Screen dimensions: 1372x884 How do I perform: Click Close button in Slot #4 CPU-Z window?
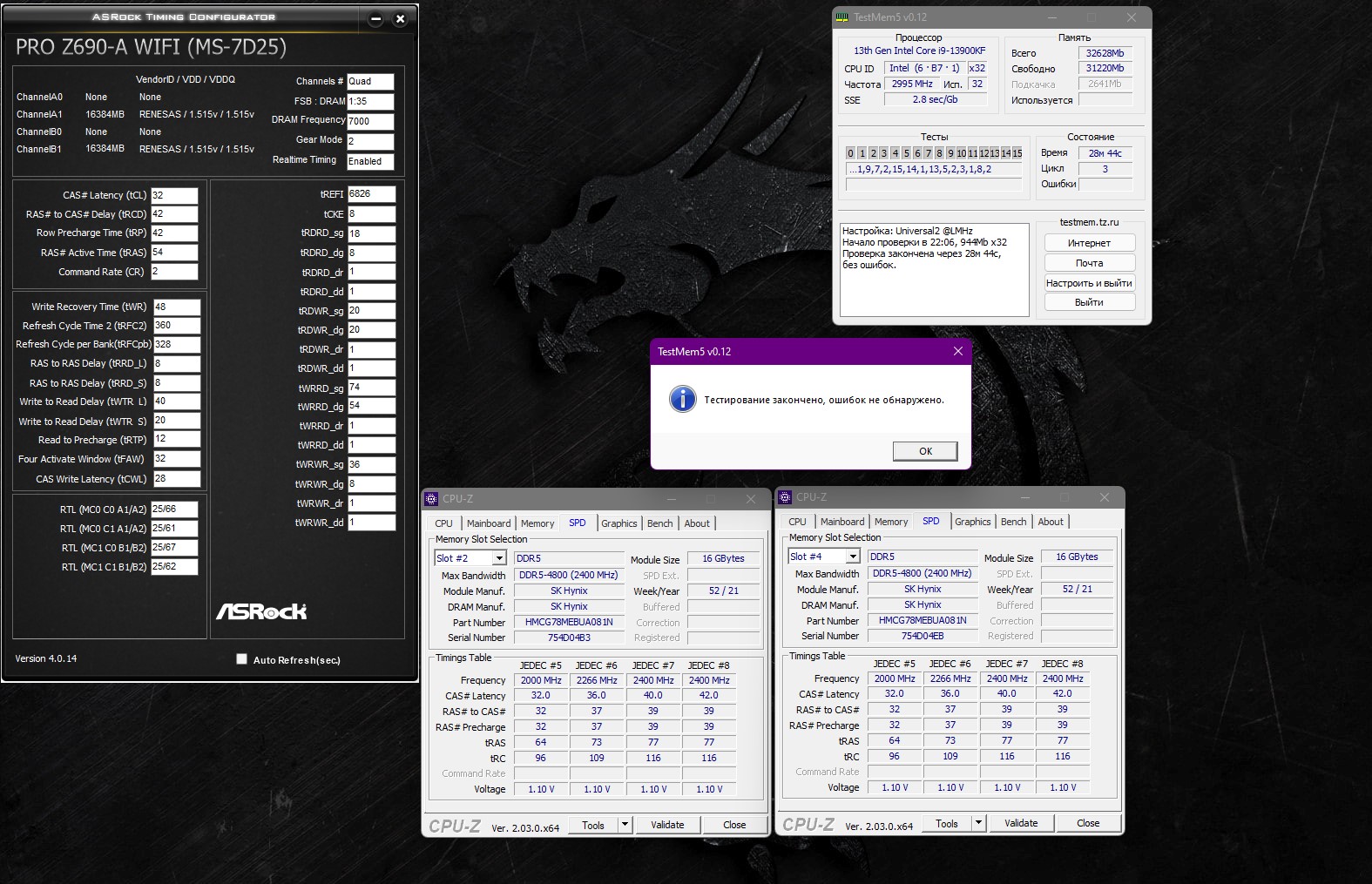point(1088,823)
